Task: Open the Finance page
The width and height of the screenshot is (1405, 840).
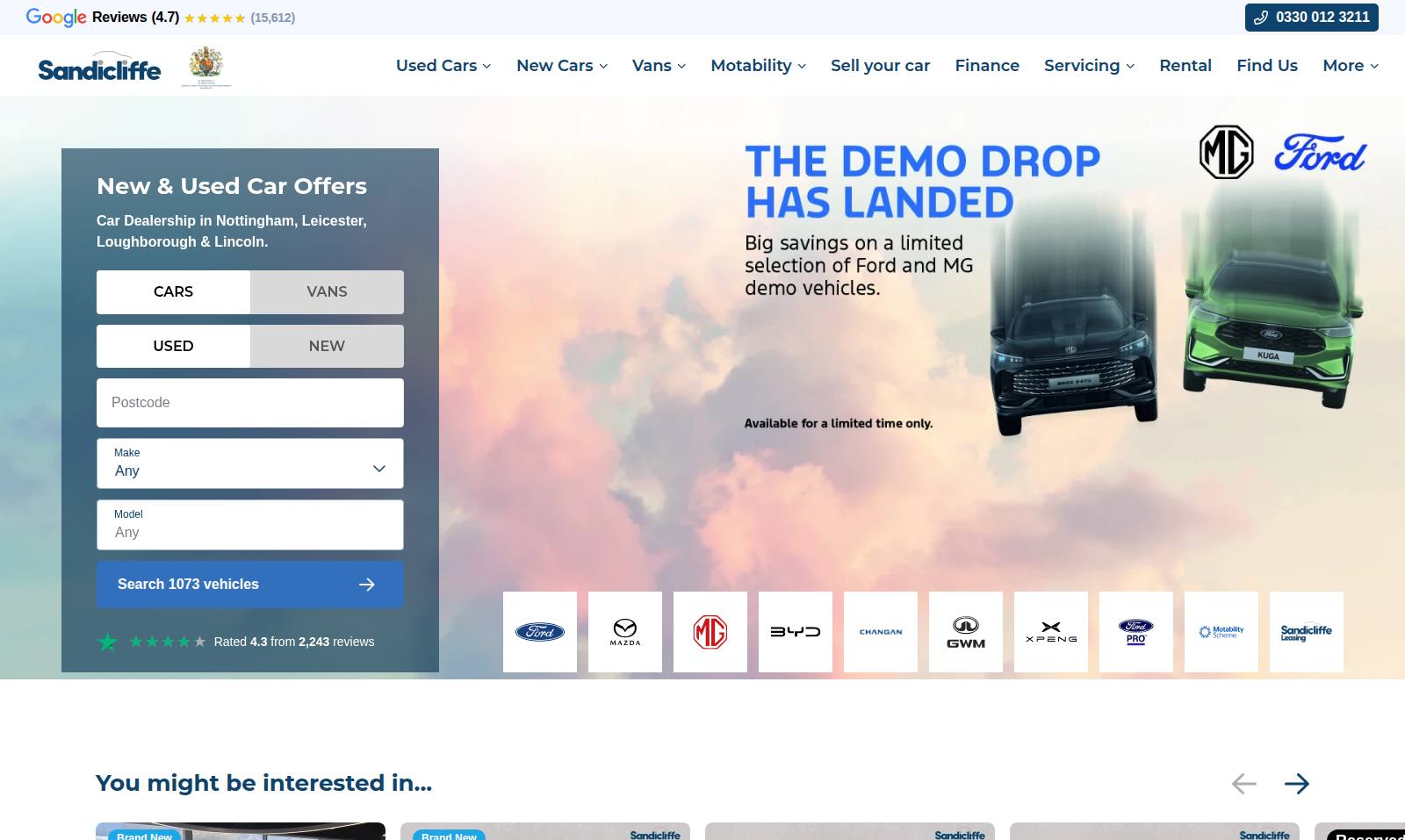Action: [x=987, y=66]
